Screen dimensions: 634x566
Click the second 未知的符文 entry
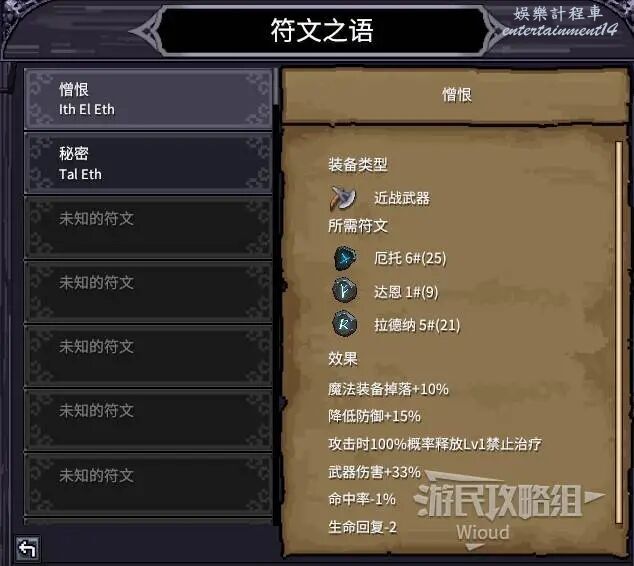click(148, 292)
